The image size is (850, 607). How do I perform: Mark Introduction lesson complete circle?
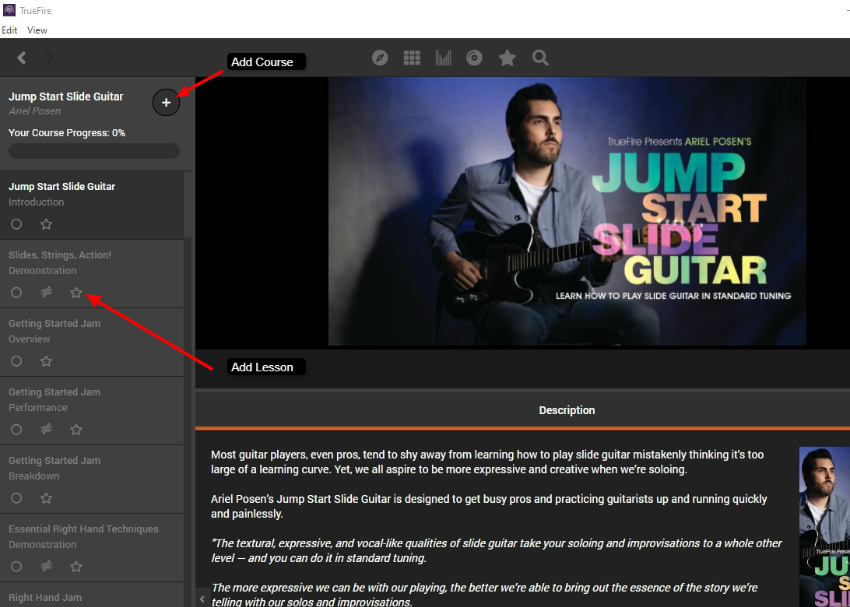tap(16, 224)
